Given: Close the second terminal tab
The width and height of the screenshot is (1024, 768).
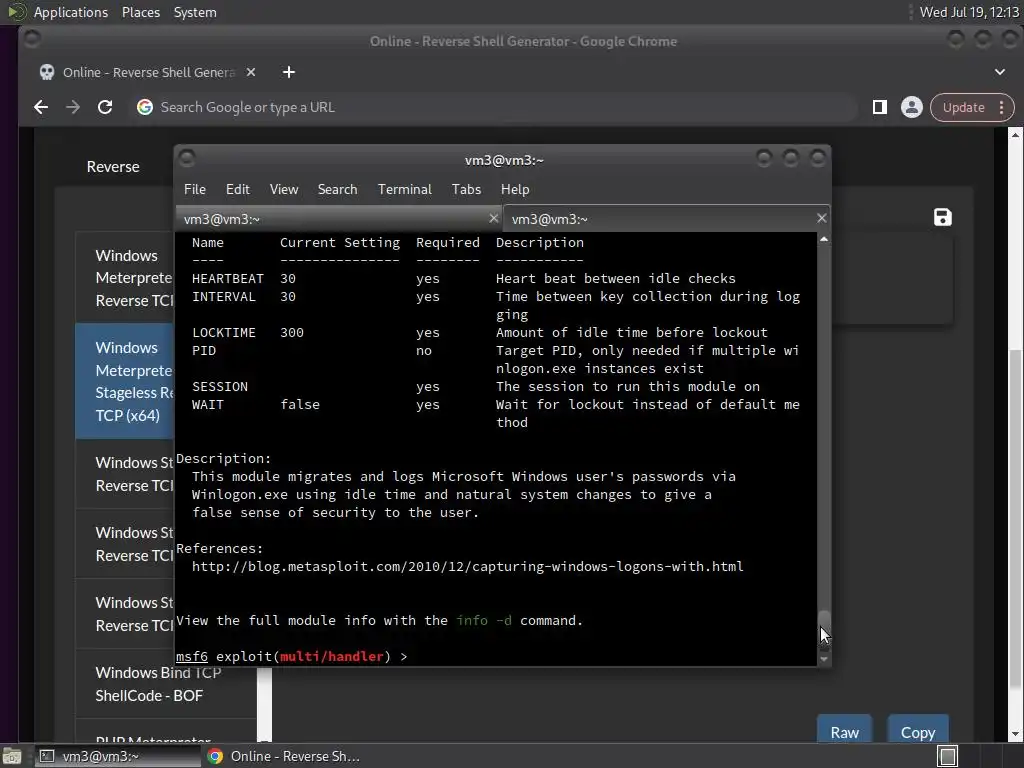Looking at the screenshot, I should click(822, 218).
